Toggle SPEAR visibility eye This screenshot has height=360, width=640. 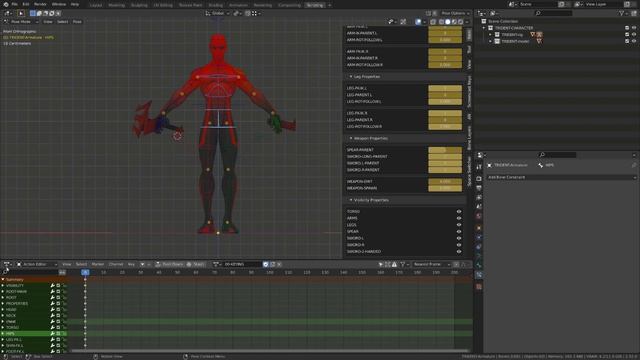click(459, 231)
